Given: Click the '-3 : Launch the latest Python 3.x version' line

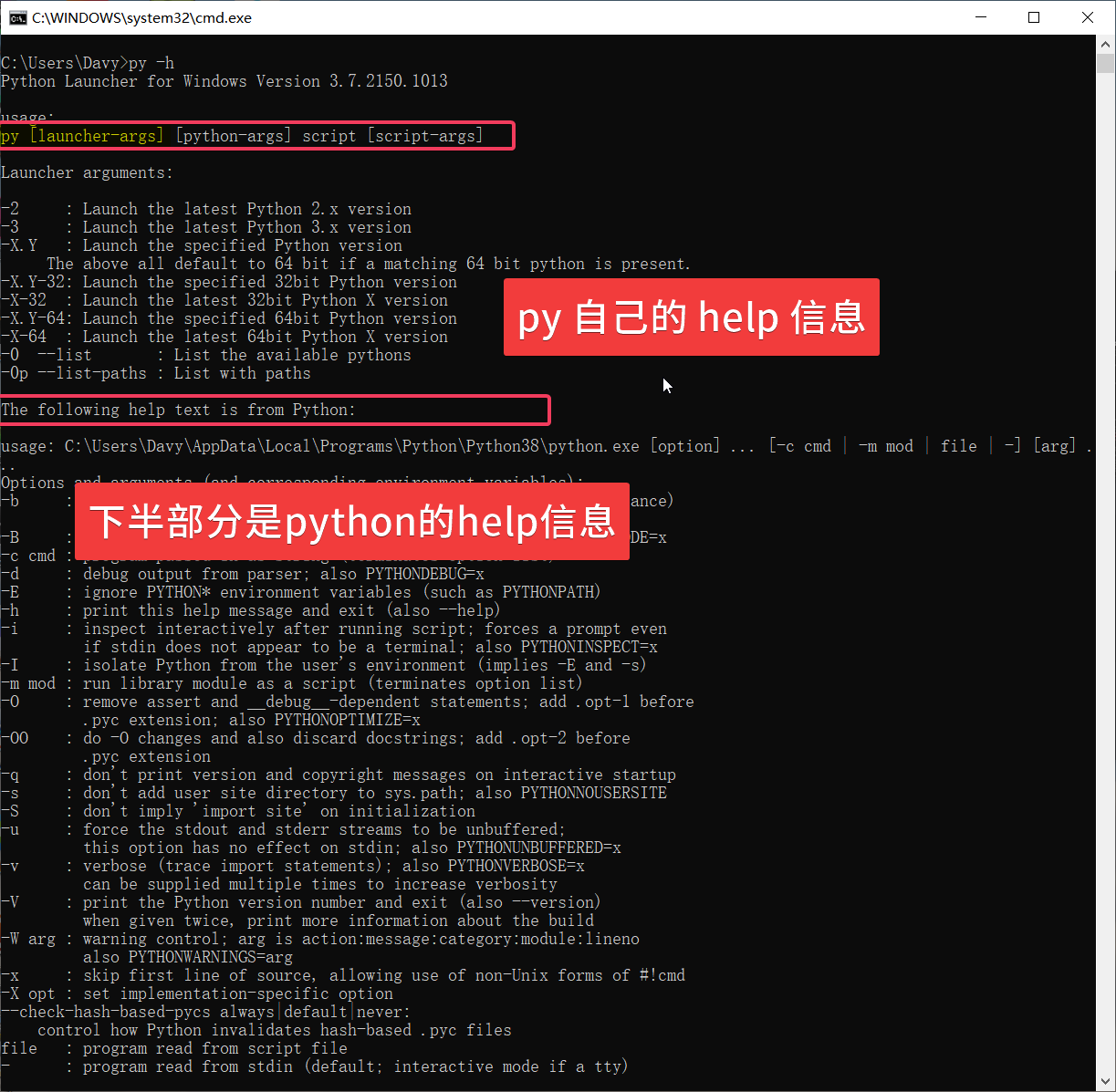Looking at the screenshot, I should coord(206,227).
